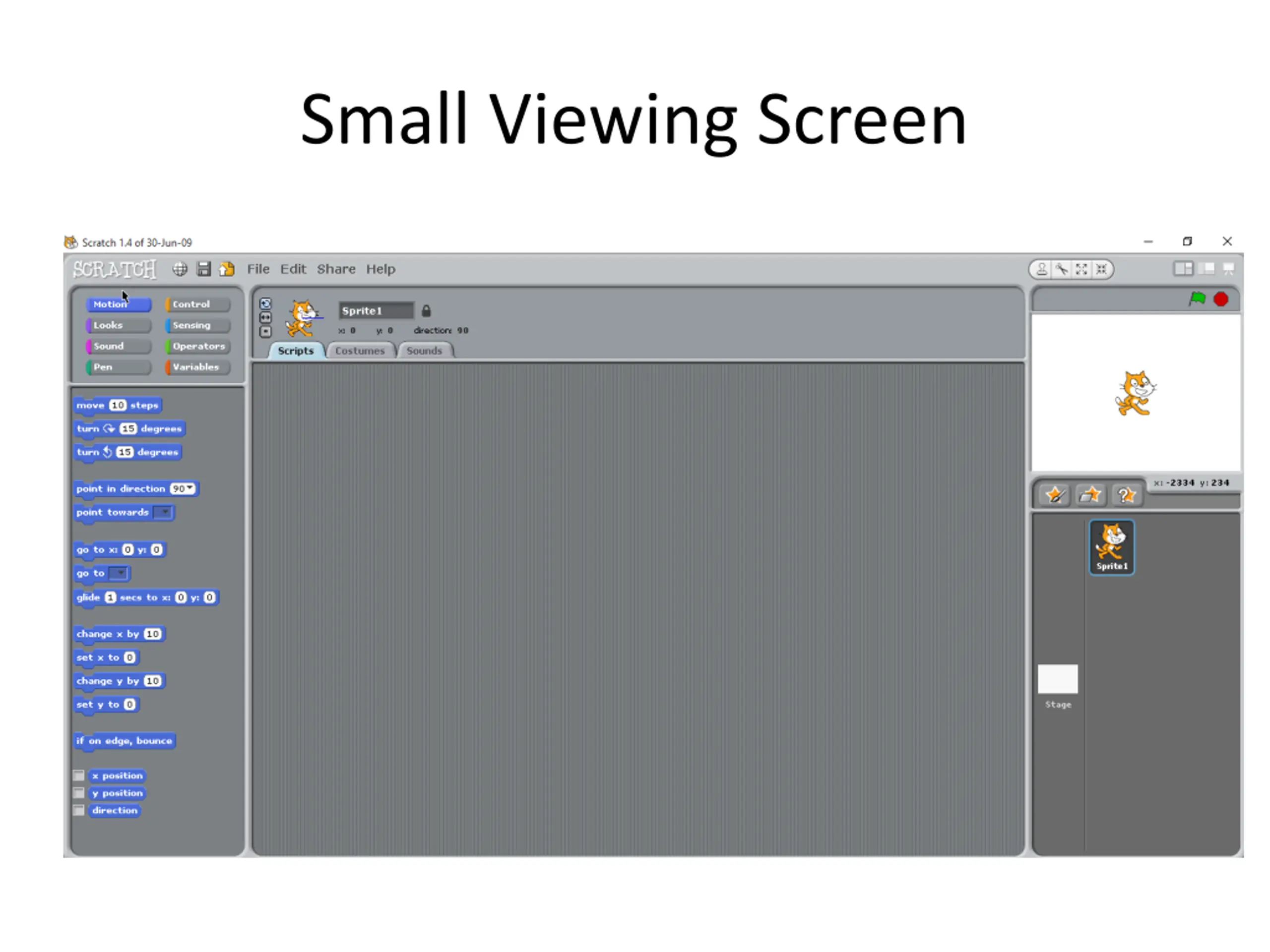Toggle the direction checkbox

(79, 810)
